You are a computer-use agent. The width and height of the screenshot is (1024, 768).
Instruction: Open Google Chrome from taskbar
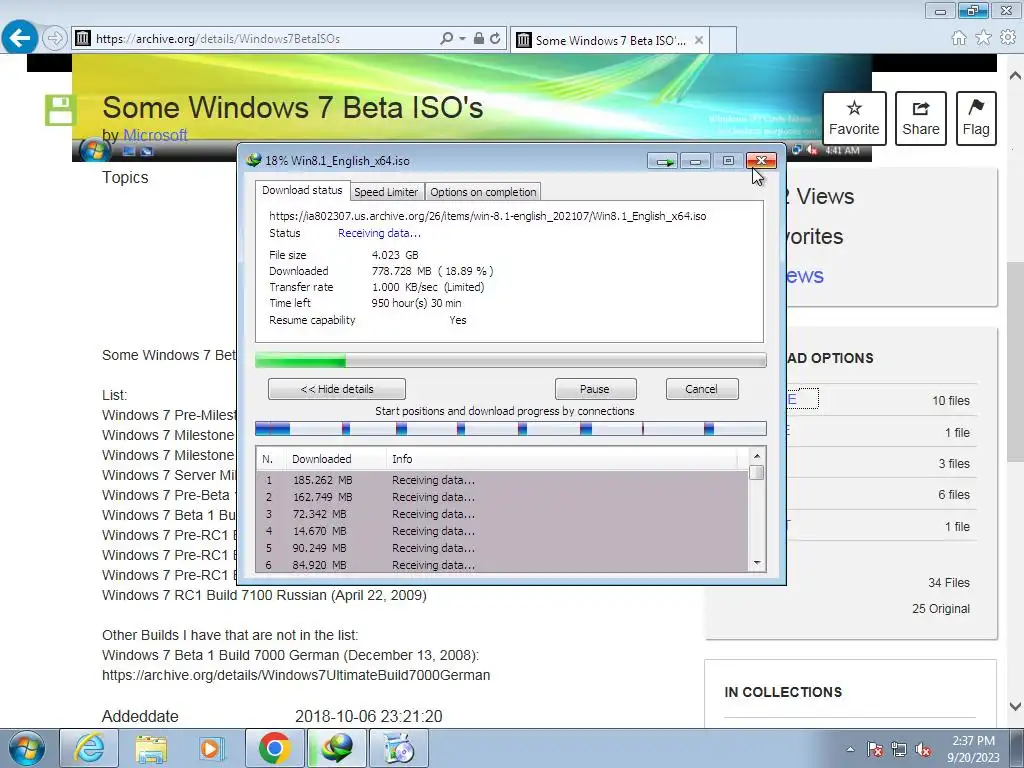point(274,748)
